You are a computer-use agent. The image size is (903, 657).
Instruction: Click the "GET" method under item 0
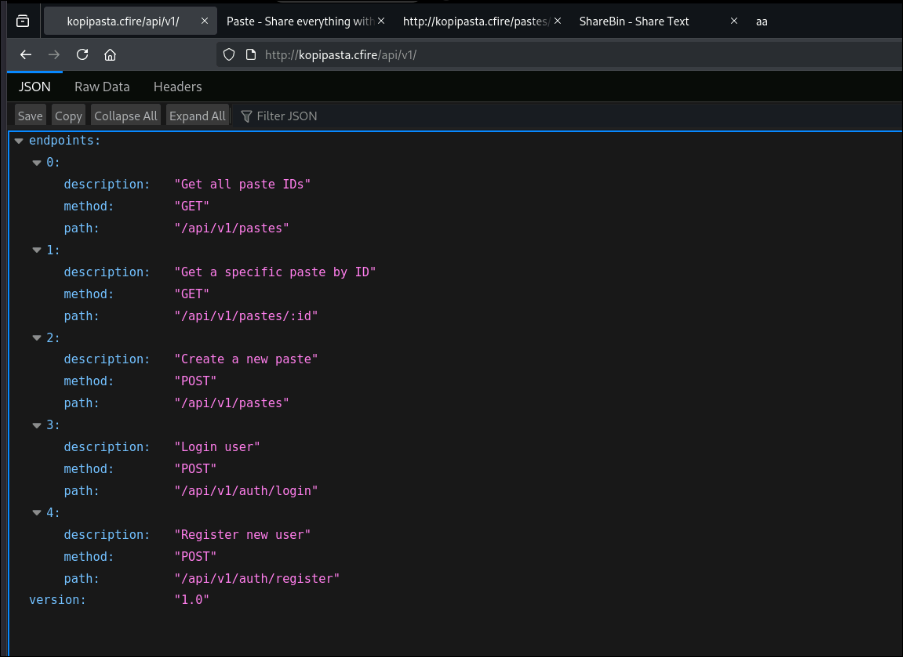click(x=192, y=206)
